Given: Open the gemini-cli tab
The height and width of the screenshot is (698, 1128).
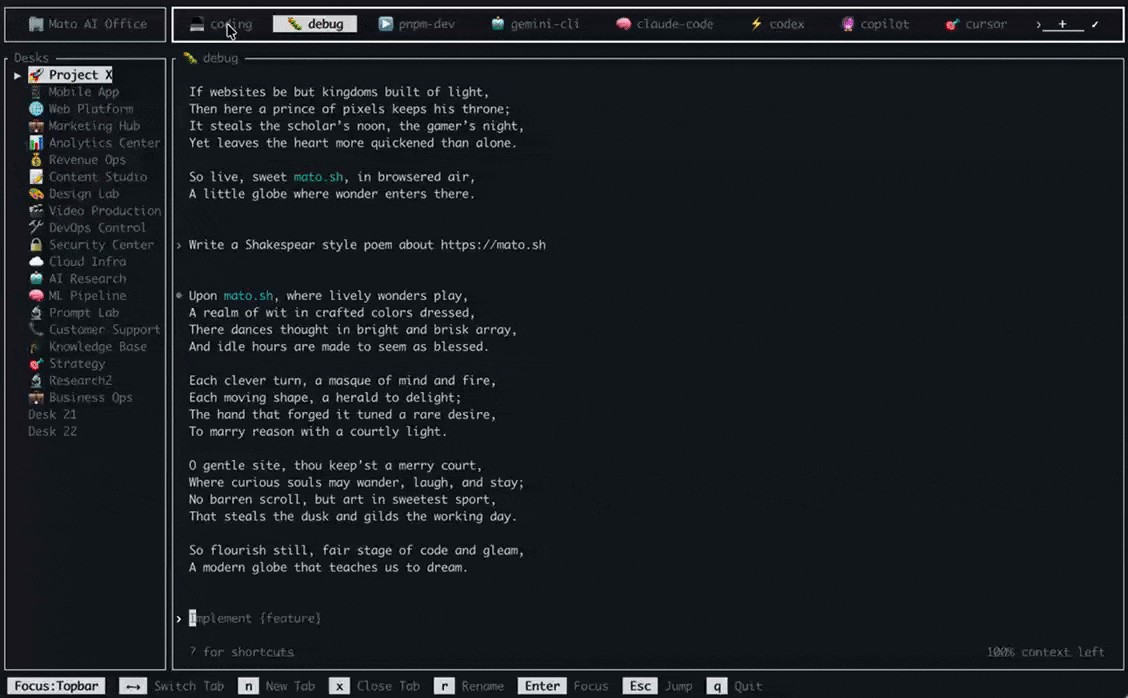Looking at the screenshot, I should point(535,24).
